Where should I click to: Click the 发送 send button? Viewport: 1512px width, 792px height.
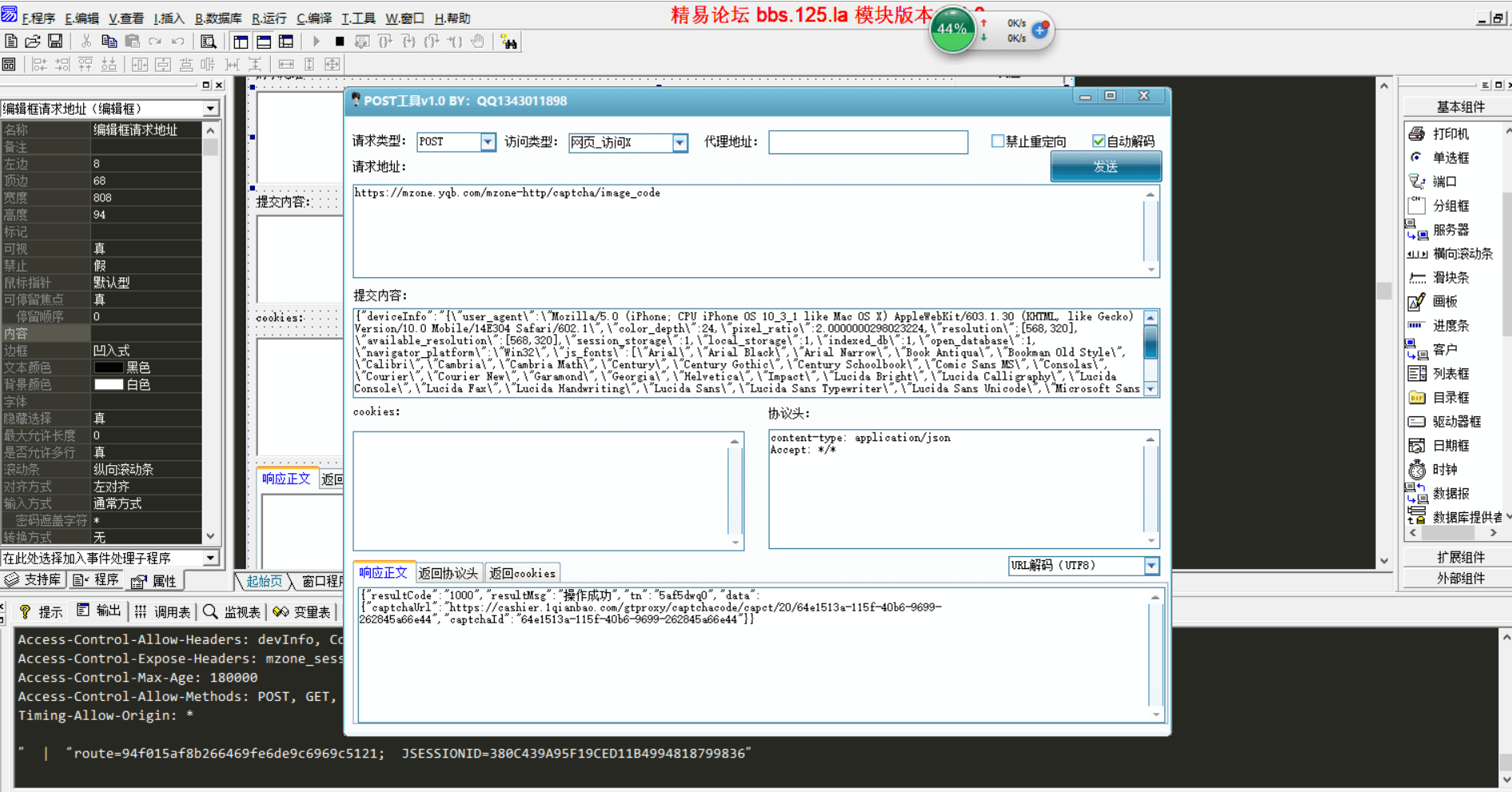click(x=1105, y=166)
